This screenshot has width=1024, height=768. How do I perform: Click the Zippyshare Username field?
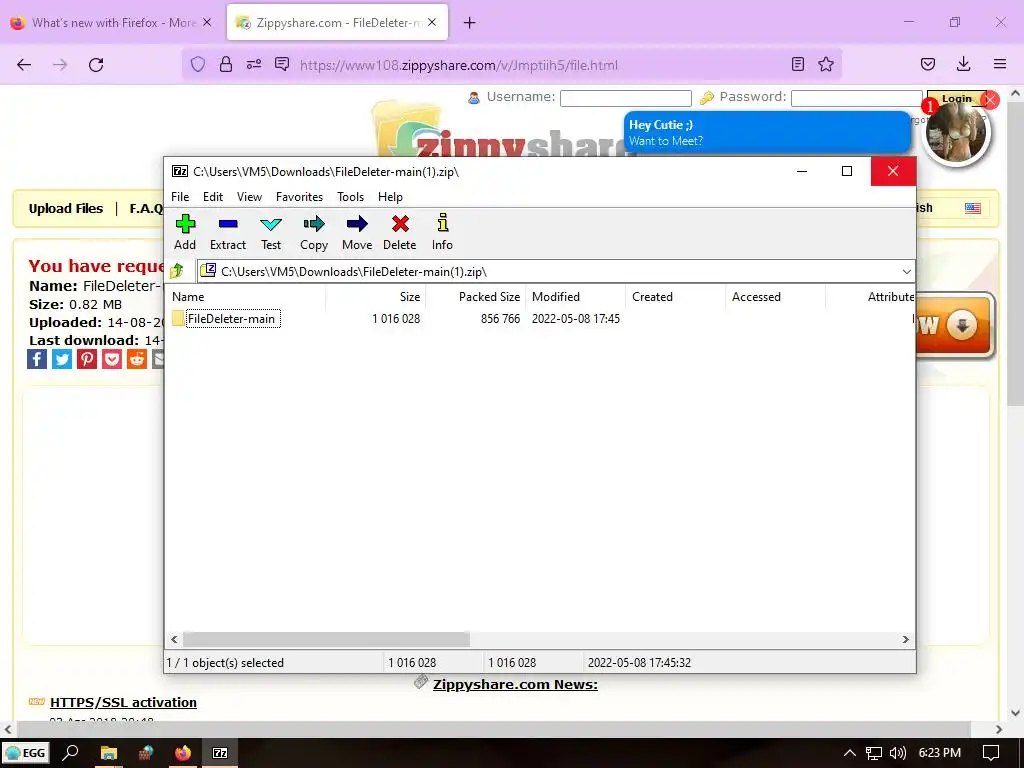[x=626, y=98]
